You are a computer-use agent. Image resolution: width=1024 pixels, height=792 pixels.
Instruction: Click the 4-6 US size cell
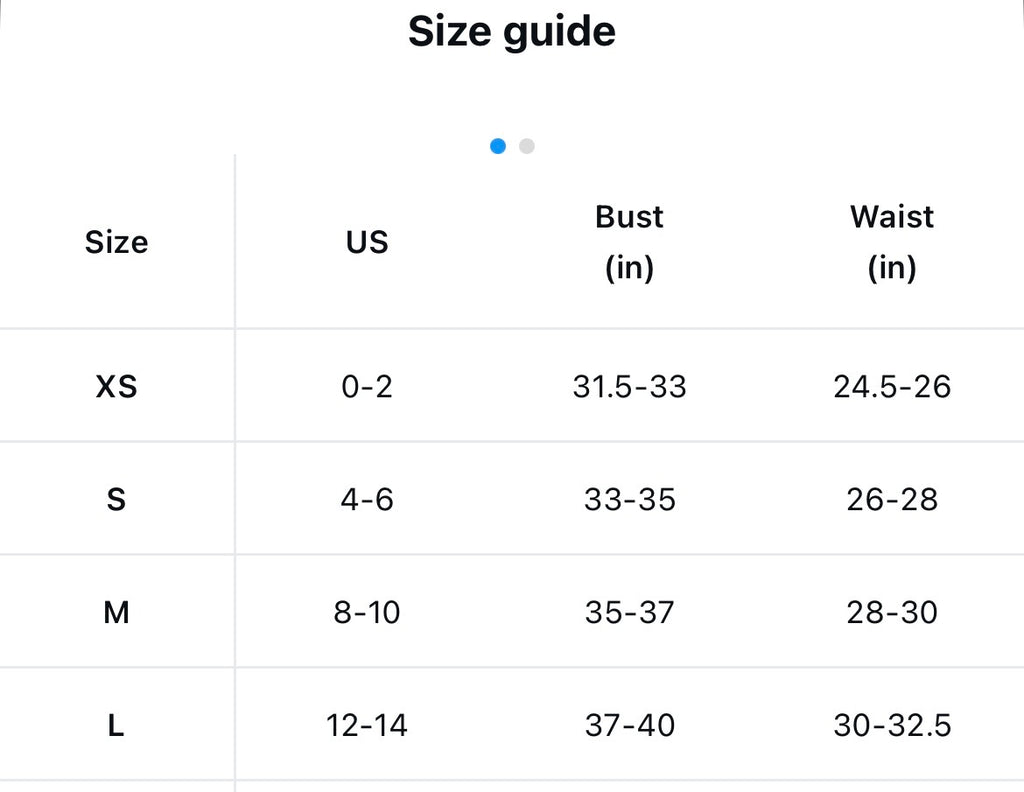[367, 499]
